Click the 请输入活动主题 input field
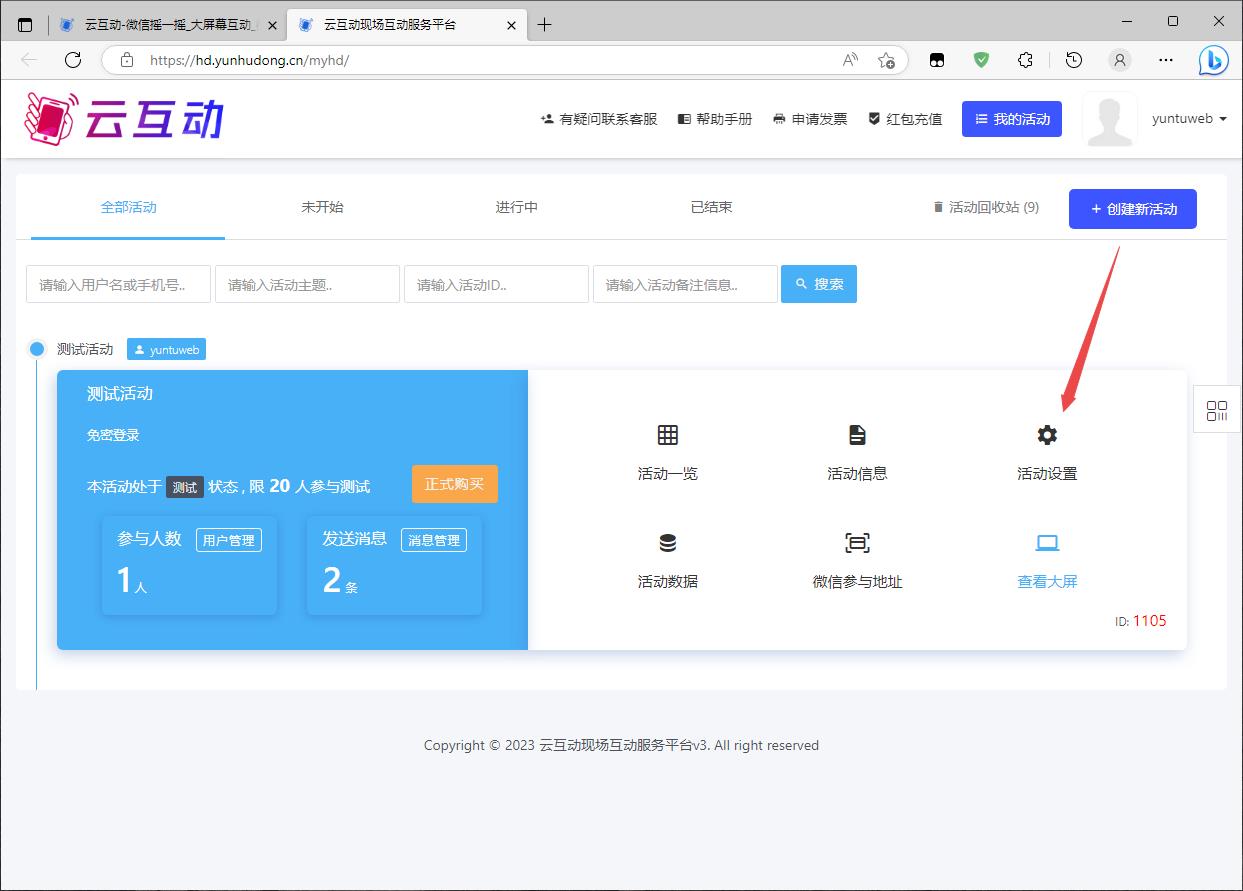The height and width of the screenshot is (891, 1243). (x=307, y=284)
